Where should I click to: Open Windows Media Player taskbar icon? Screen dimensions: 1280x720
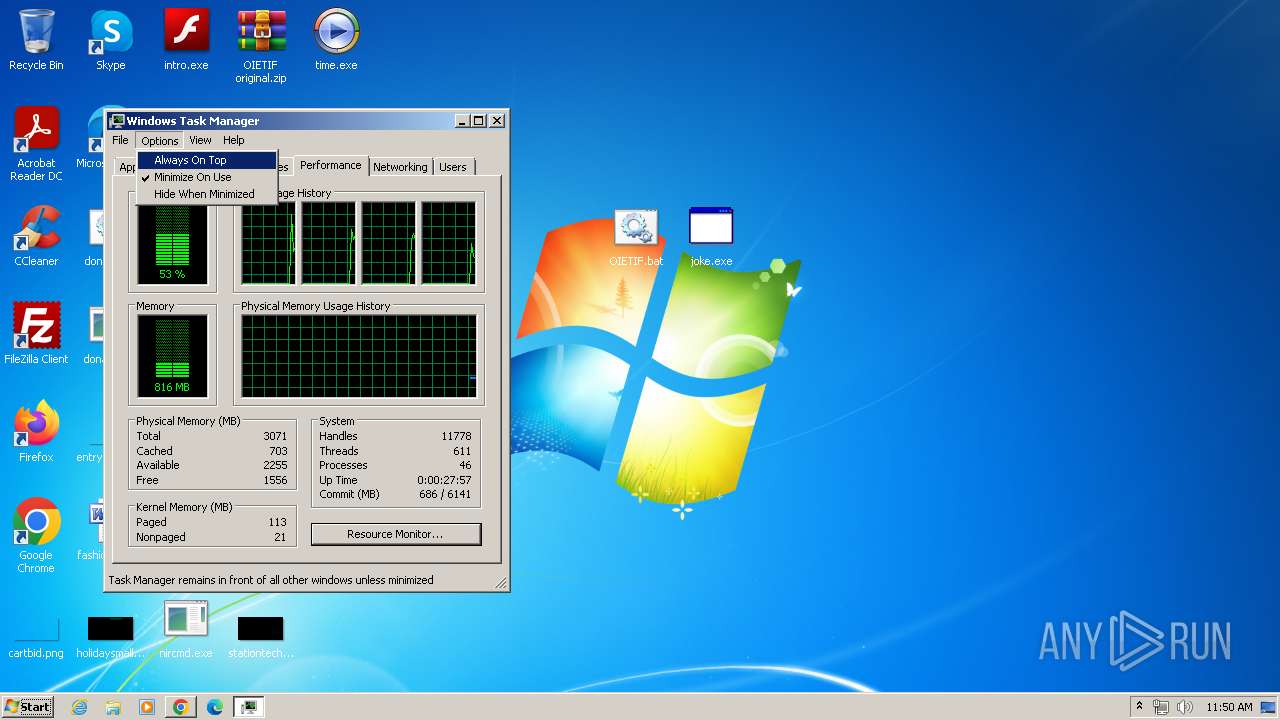click(x=147, y=707)
